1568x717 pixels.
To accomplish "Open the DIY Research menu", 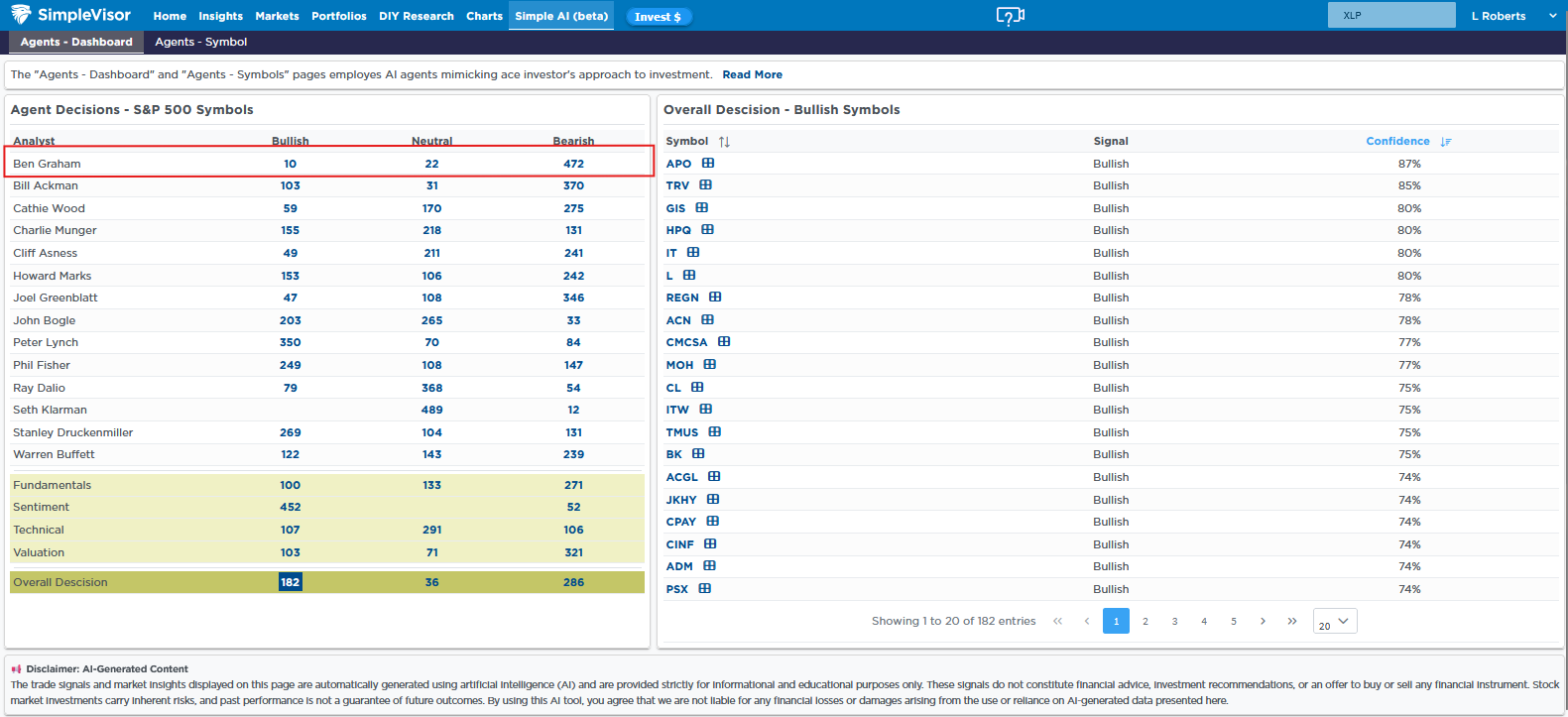I will coord(416,16).
